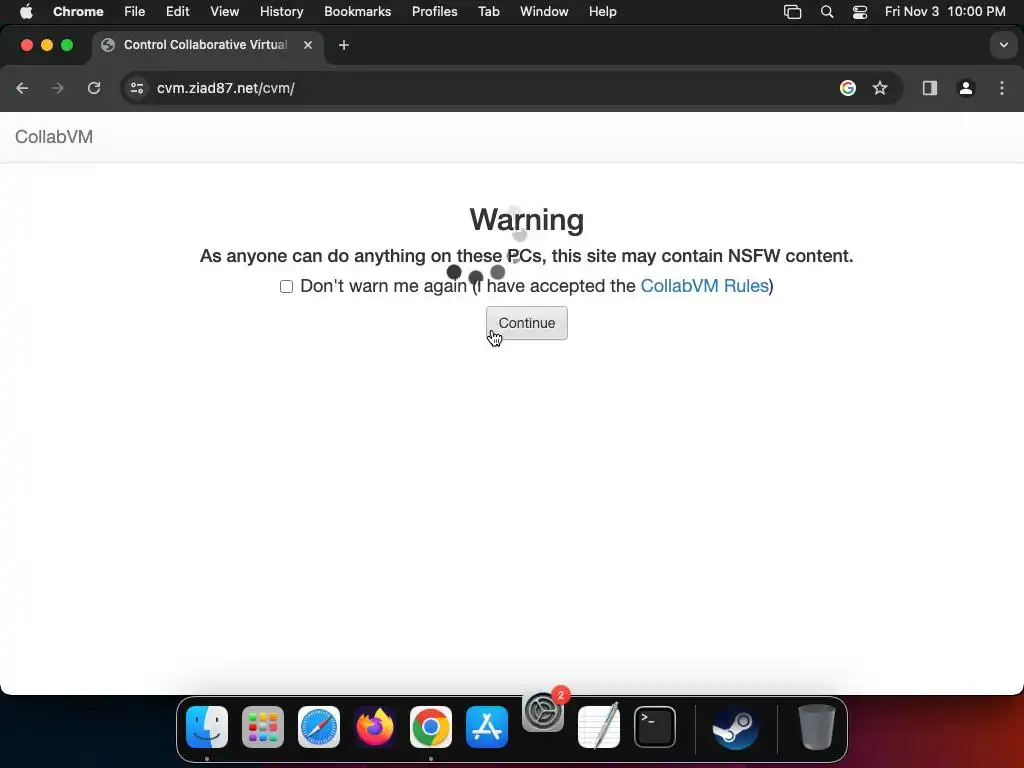This screenshot has width=1024, height=768.
Task: Open Finder from the Dock
Action: pos(207,727)
